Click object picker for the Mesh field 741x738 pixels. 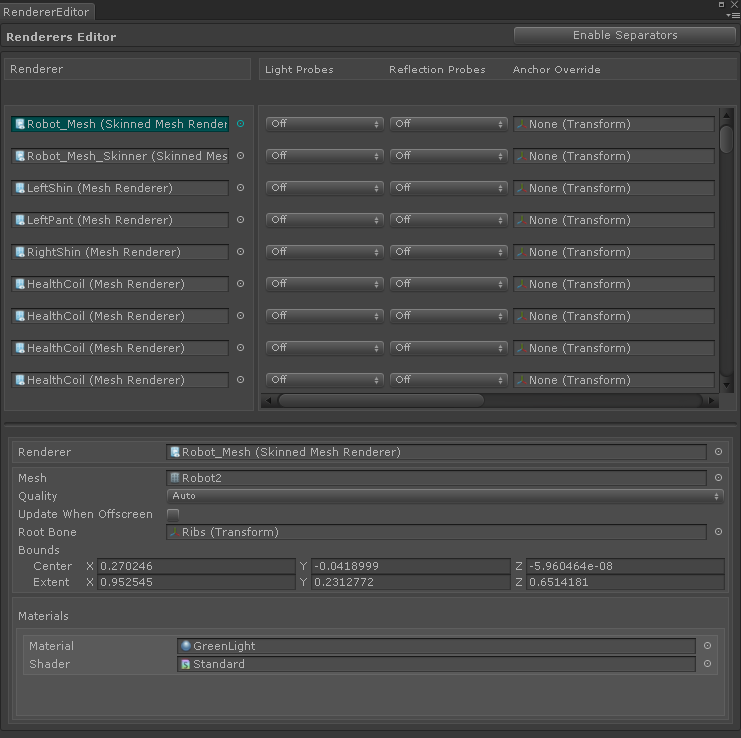tap(718, 478)
